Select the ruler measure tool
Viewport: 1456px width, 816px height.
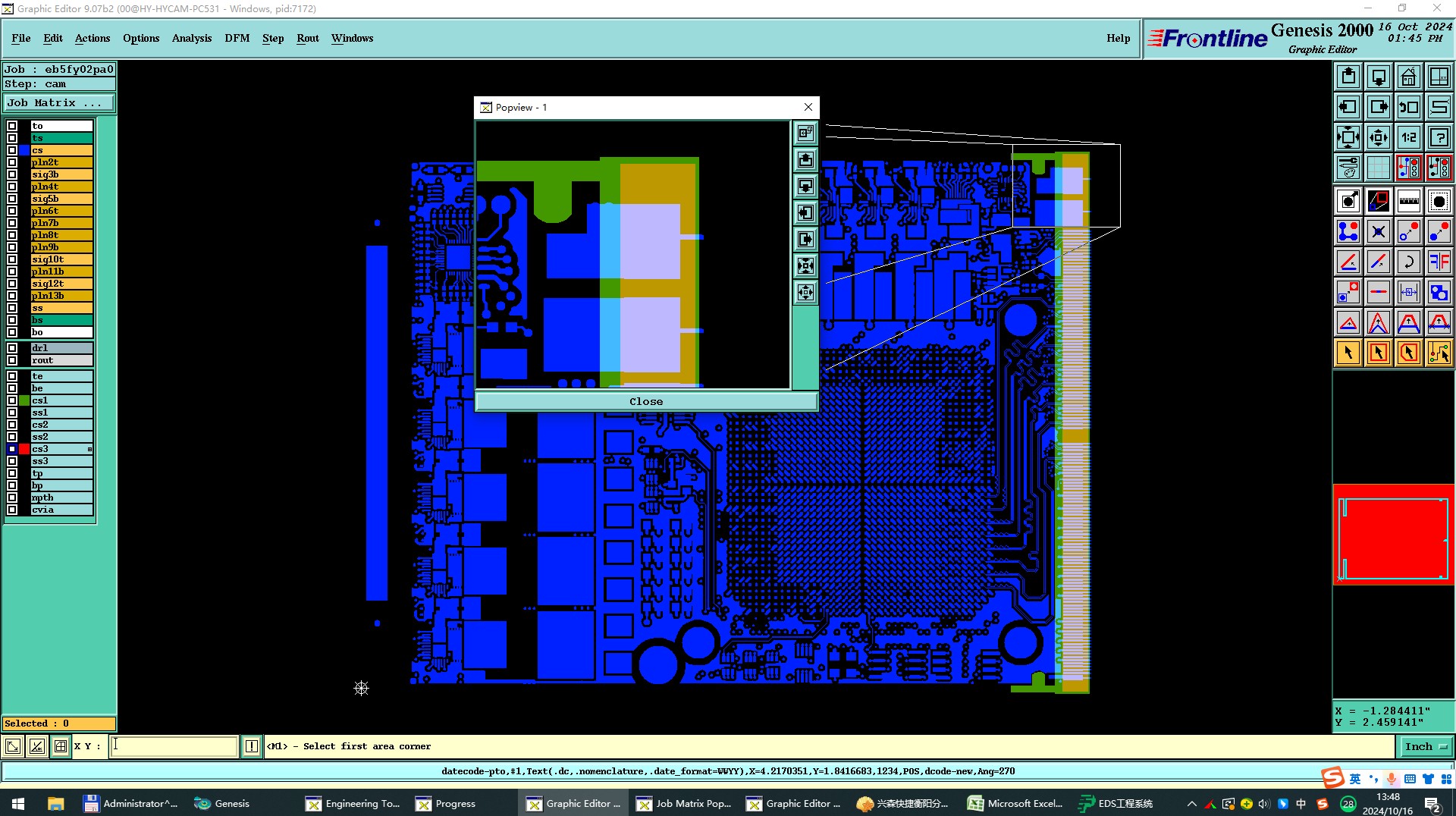pos(1409,201)
